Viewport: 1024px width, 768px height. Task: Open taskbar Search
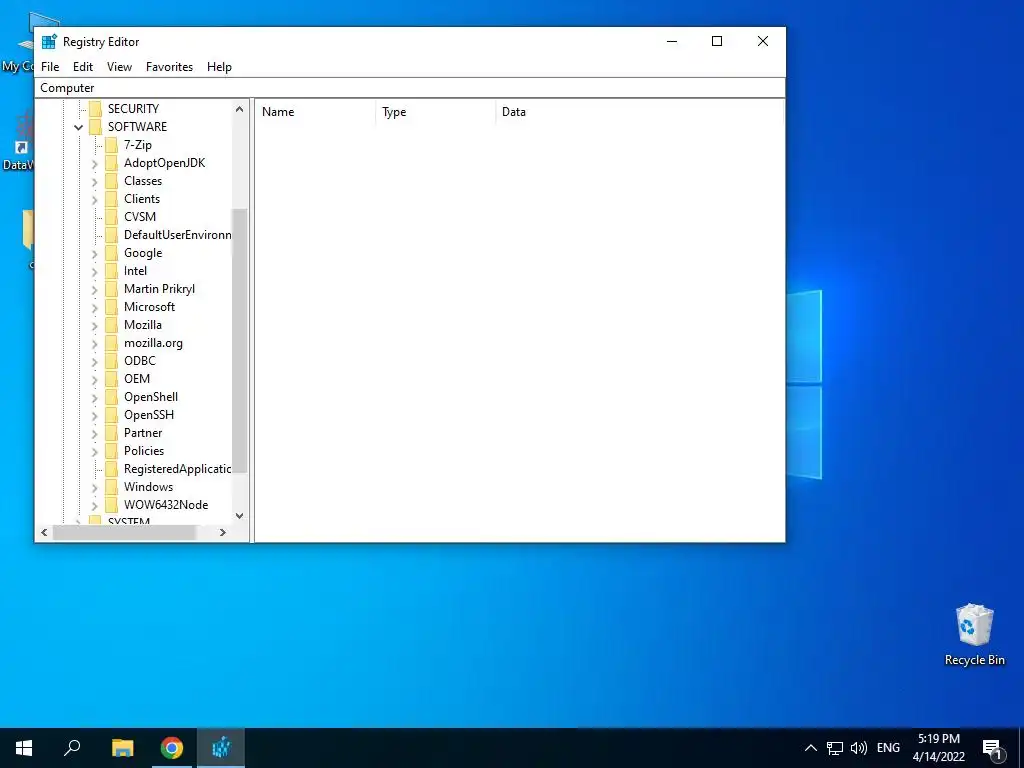click(x=72, y=748)
